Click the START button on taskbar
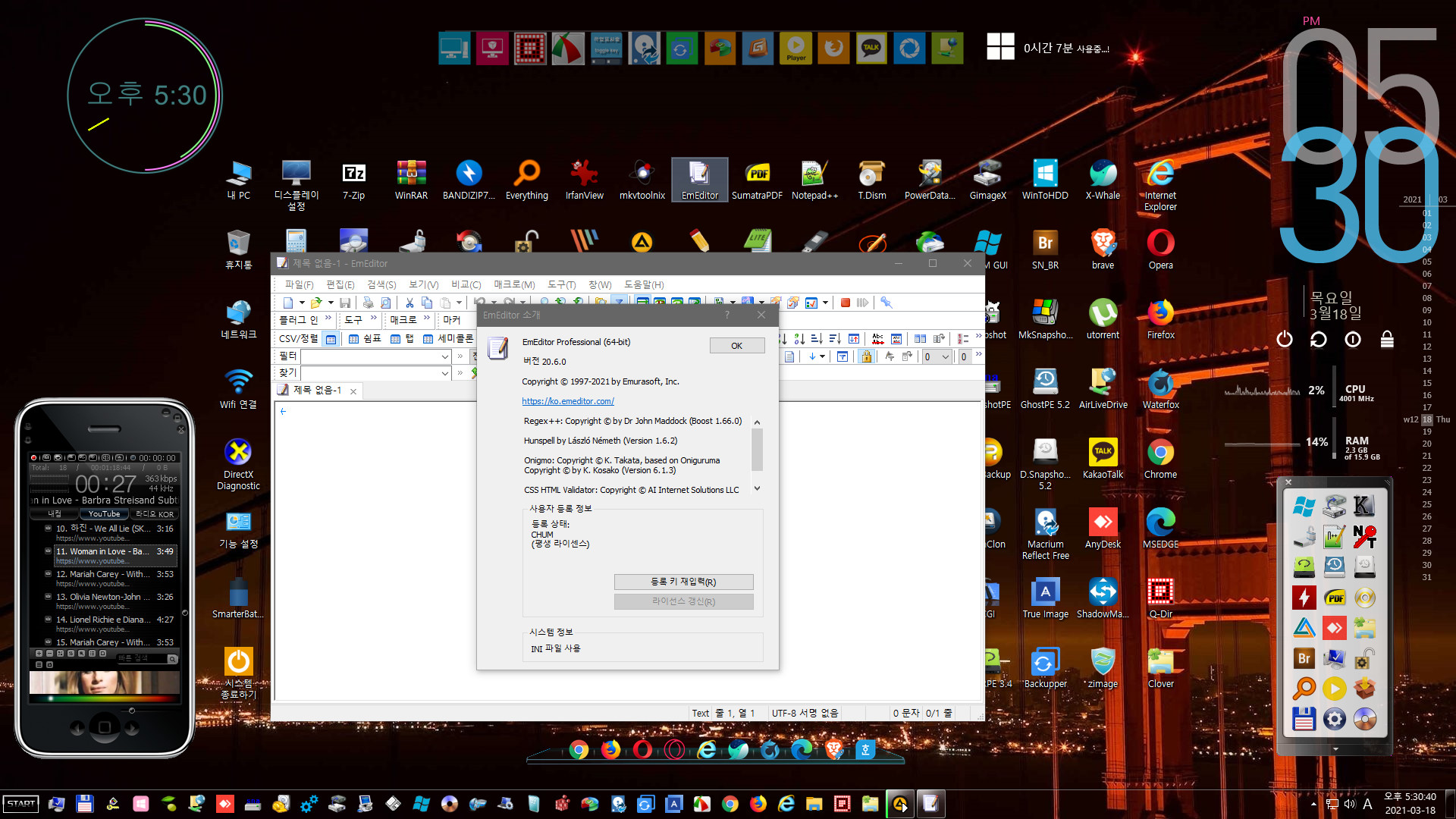The image size is (1456, 819). (x=20, y=804)
